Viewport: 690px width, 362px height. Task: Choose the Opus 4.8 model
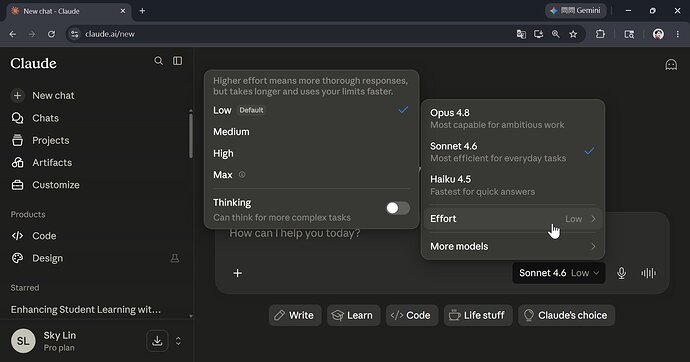[513, 118]
